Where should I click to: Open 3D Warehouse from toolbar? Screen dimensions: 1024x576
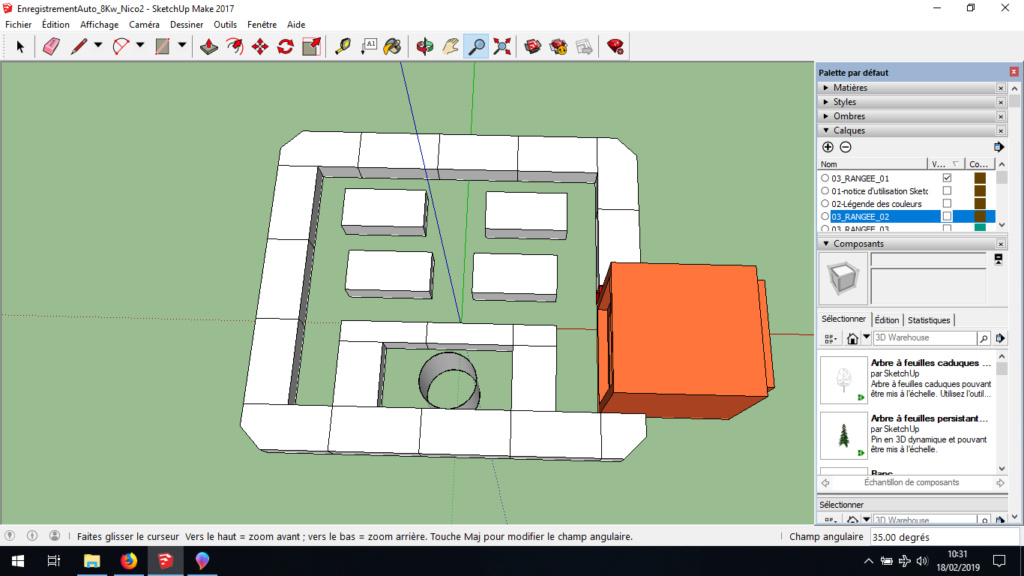[x=533, y=46]
